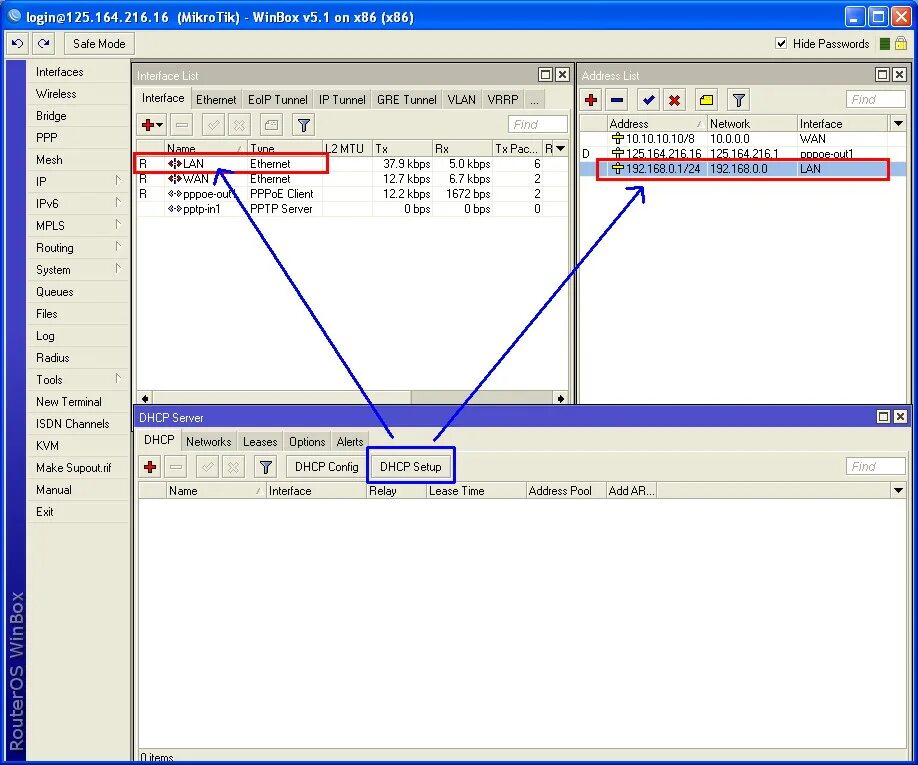Add DHCP server with red plus
The width and height of the screenshot is (918, 765).
pos(150,466)
